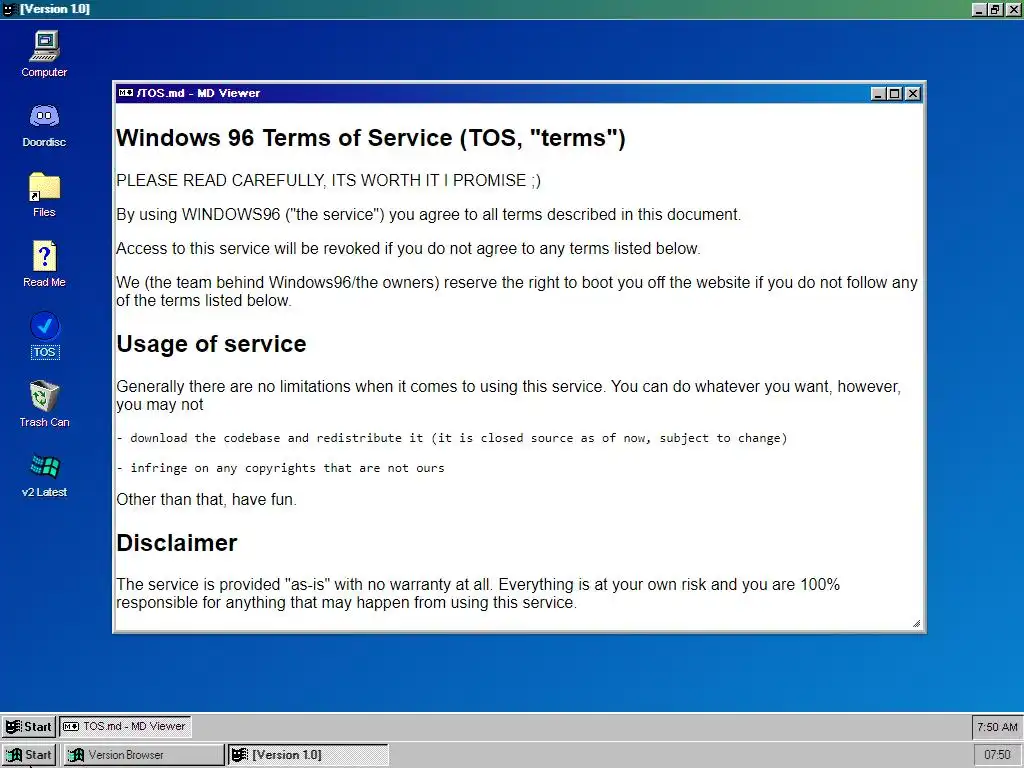Click the 'By using WINDOWS96' paragraph
This screenshot has height=768, width=1024.
(x=428, y=215)
